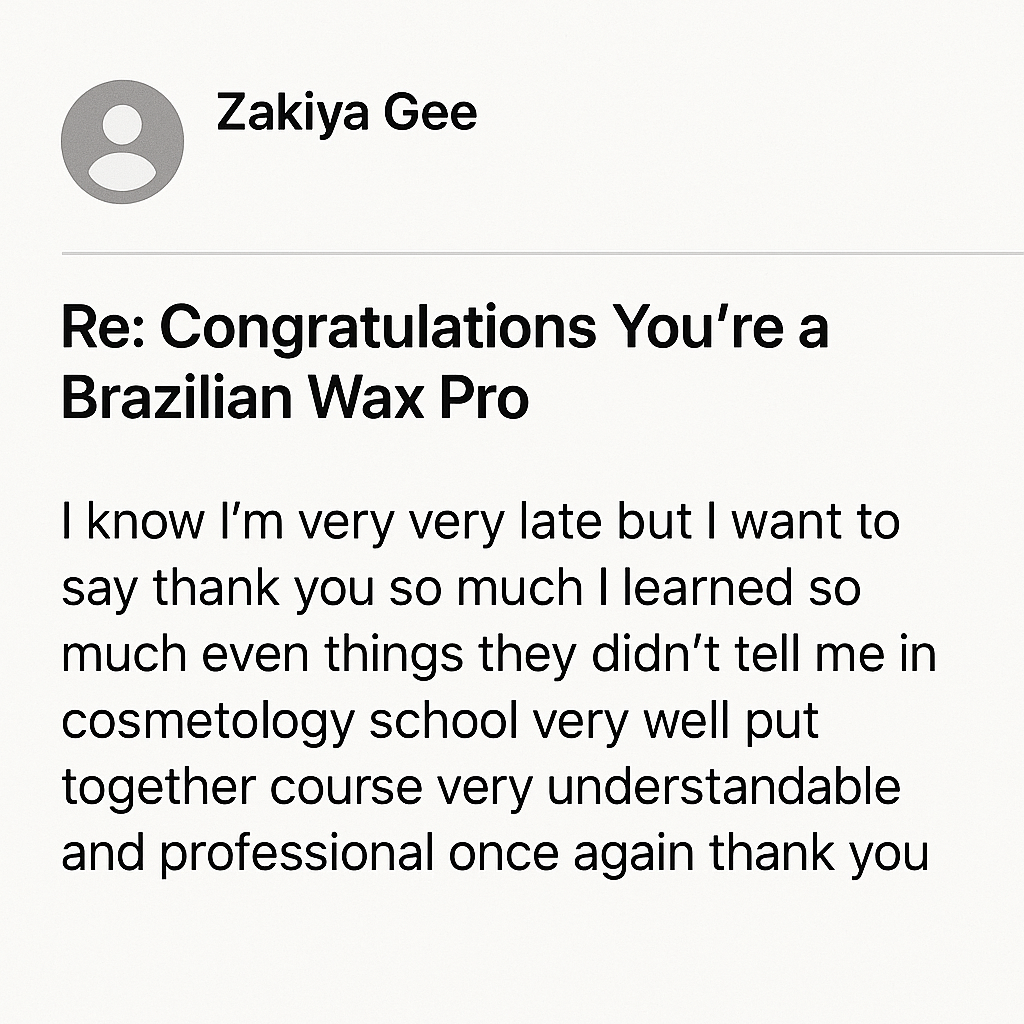Click the word "again" in the last line
Screen dimensions: 1024x1024
[x=633, y=856]
